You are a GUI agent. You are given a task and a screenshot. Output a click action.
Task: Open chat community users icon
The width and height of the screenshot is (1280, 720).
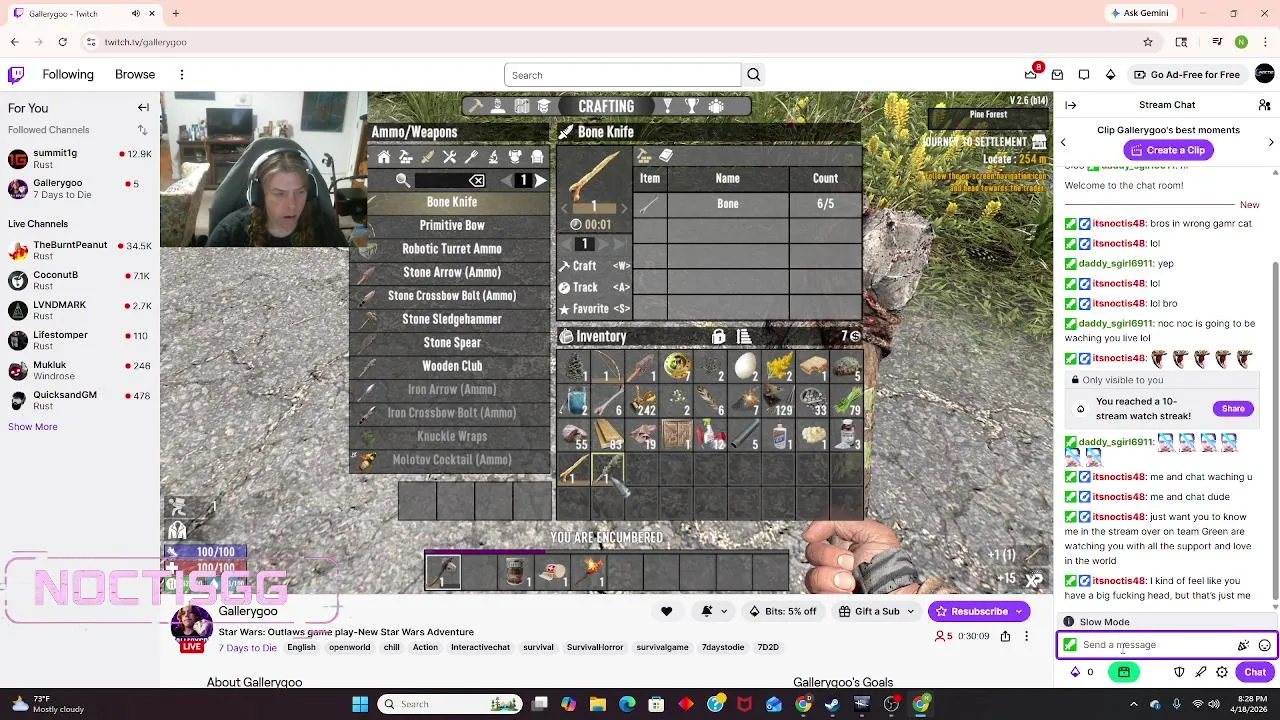point(1264,105)
